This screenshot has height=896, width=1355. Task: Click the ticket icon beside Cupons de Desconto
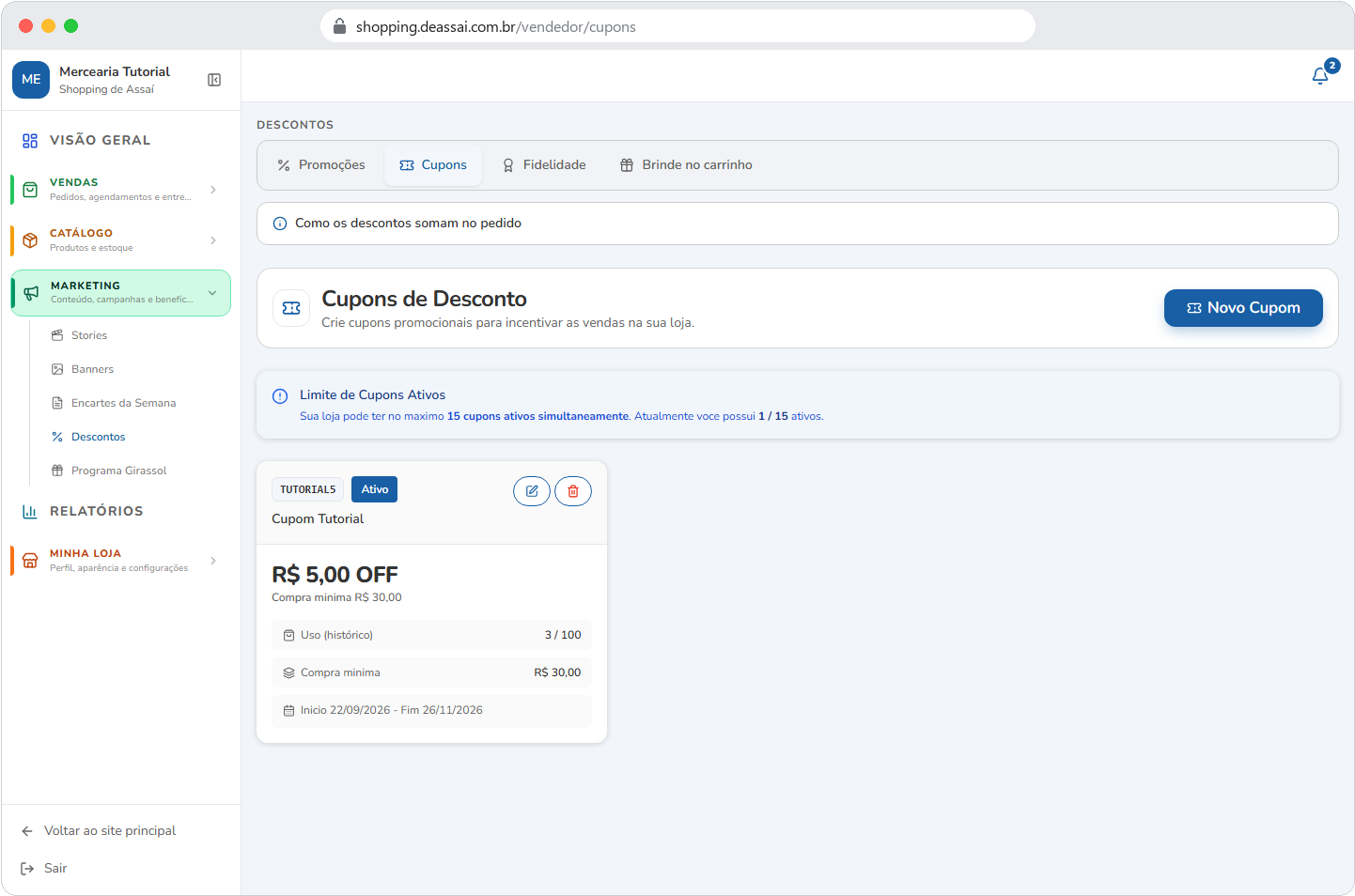tap(291, 308)
